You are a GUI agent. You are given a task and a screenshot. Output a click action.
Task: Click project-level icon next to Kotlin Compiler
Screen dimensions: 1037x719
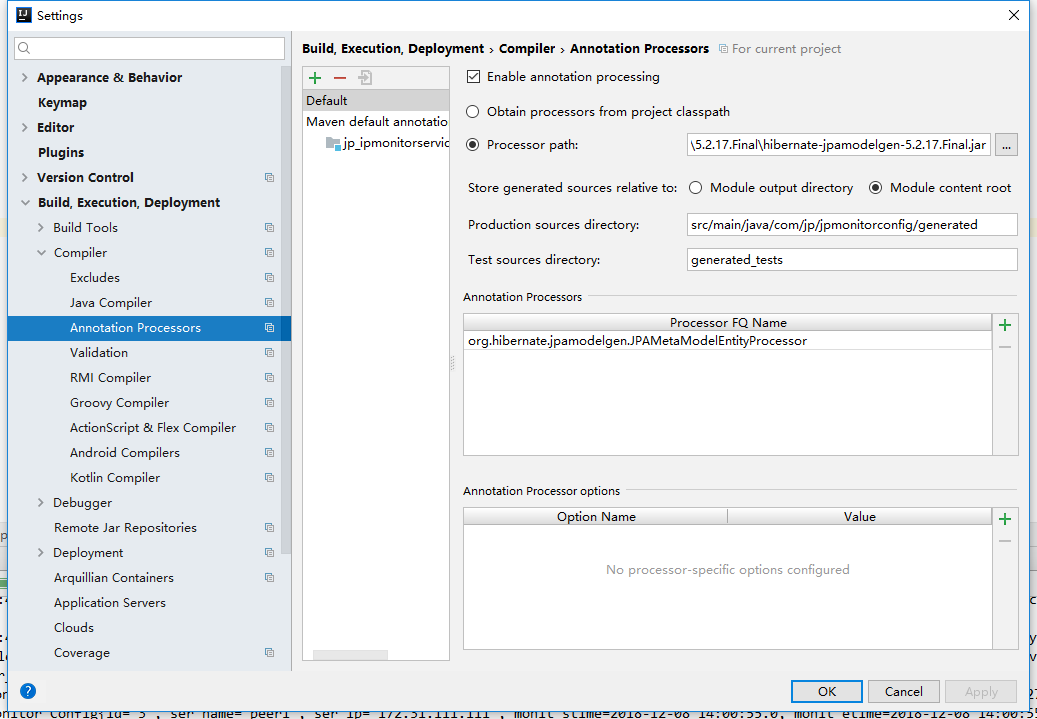[x=269, y=478]
